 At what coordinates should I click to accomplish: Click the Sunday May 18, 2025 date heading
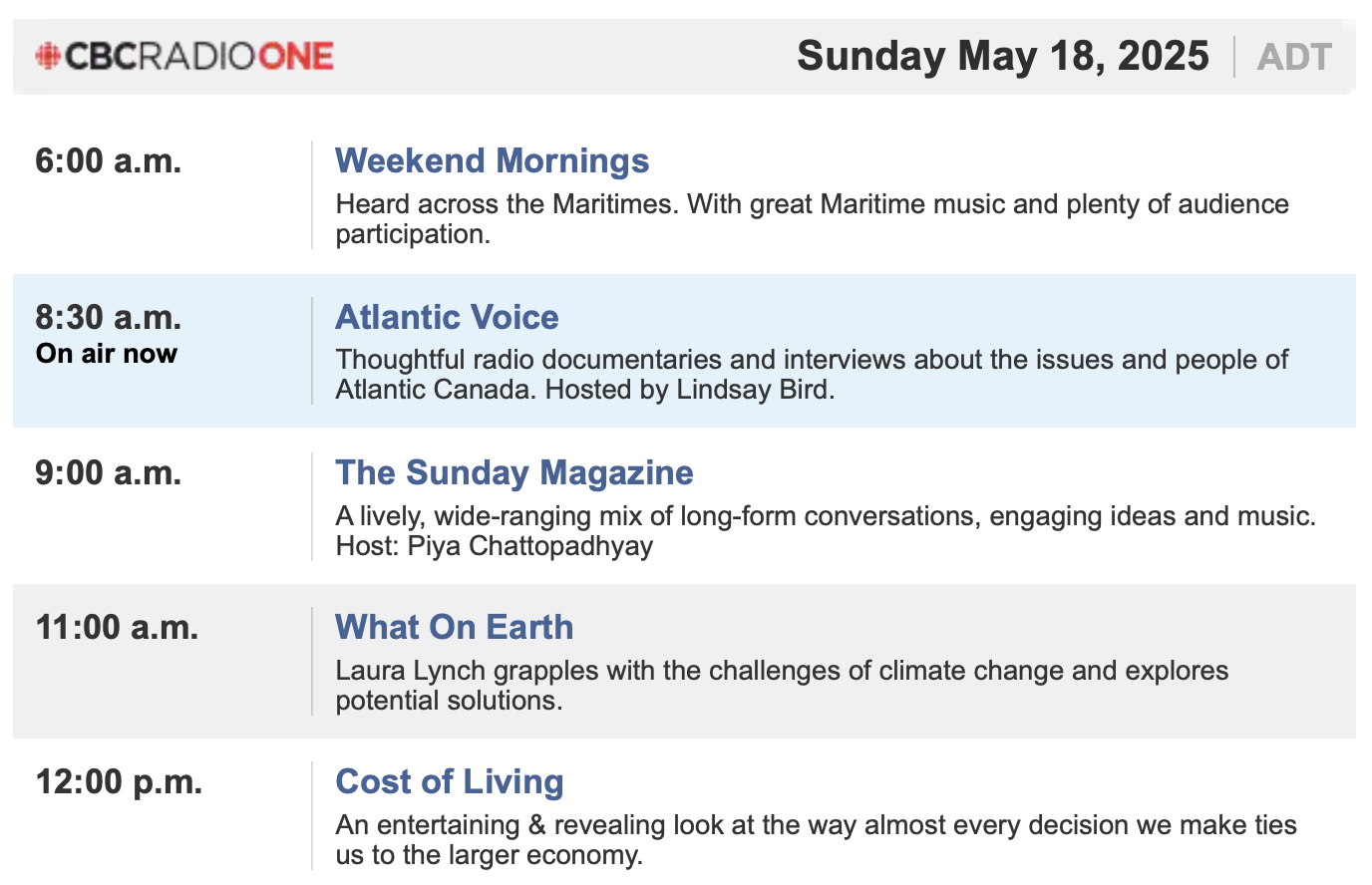point(1002,56)
